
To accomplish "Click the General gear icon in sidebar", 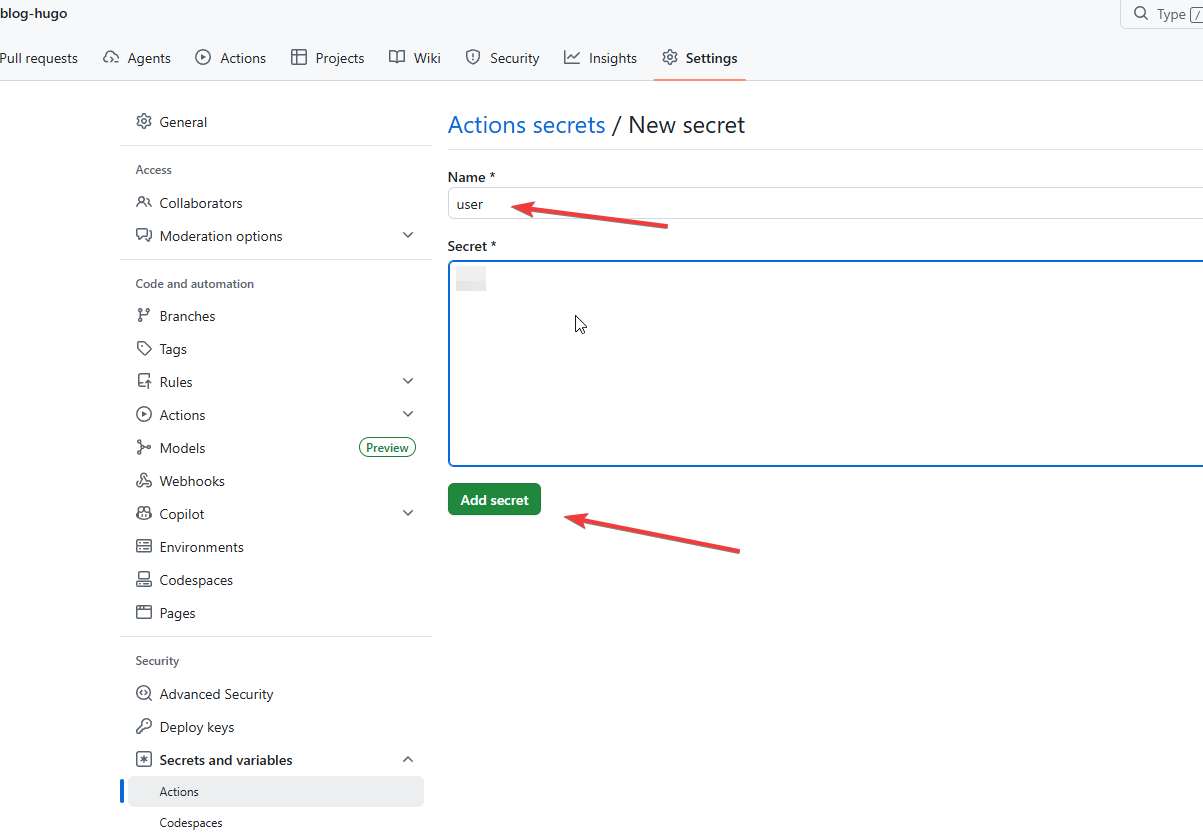I will [143, 122].
